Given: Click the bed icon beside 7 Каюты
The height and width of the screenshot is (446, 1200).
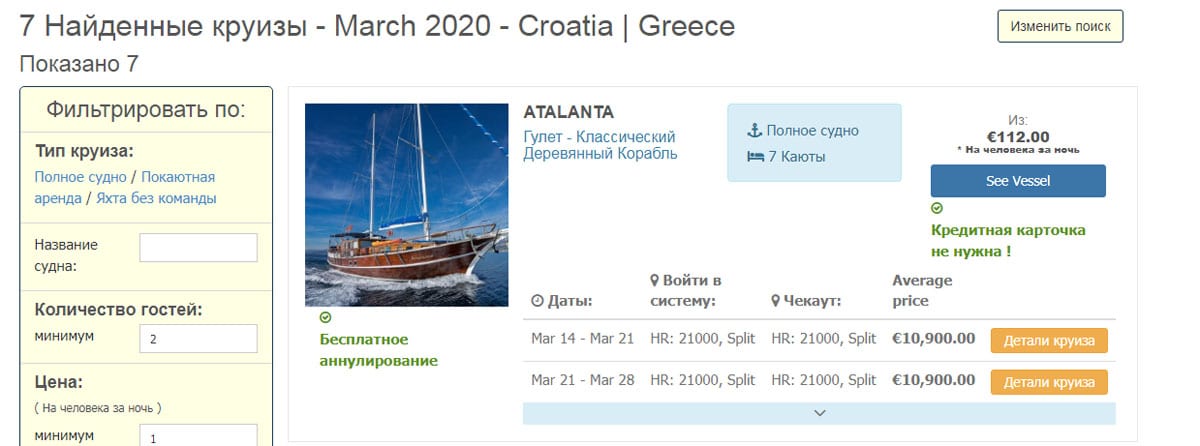Looking at the screenshot, I should point(755,157).
